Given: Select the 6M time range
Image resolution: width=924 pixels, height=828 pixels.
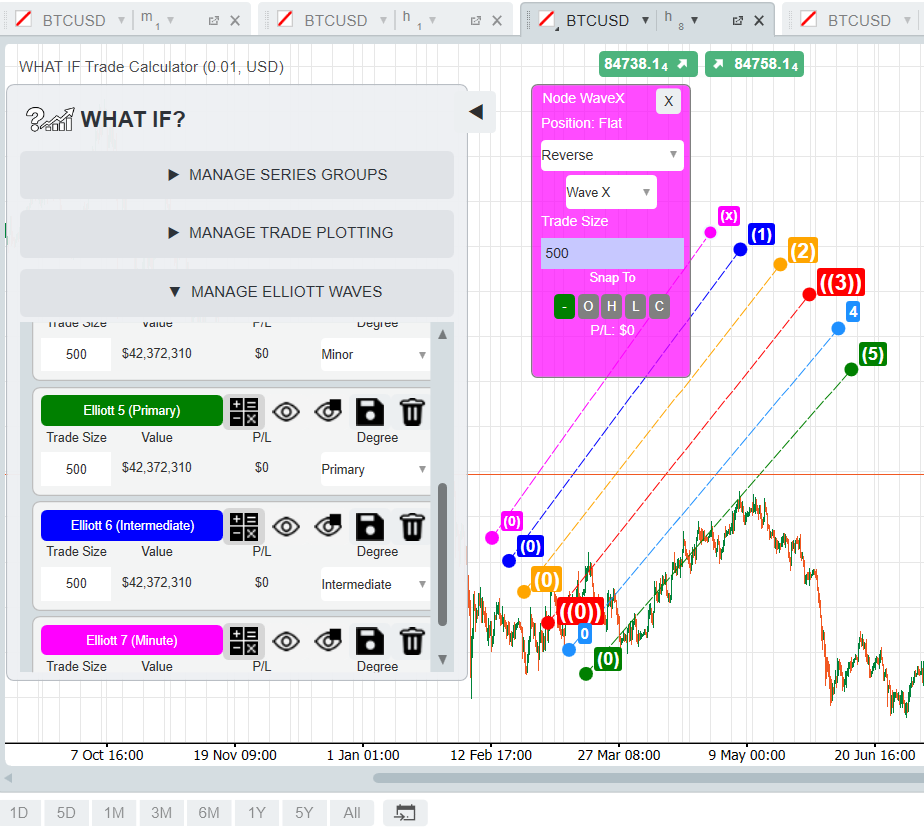Looking at the screenshot, I should (209, 813).
